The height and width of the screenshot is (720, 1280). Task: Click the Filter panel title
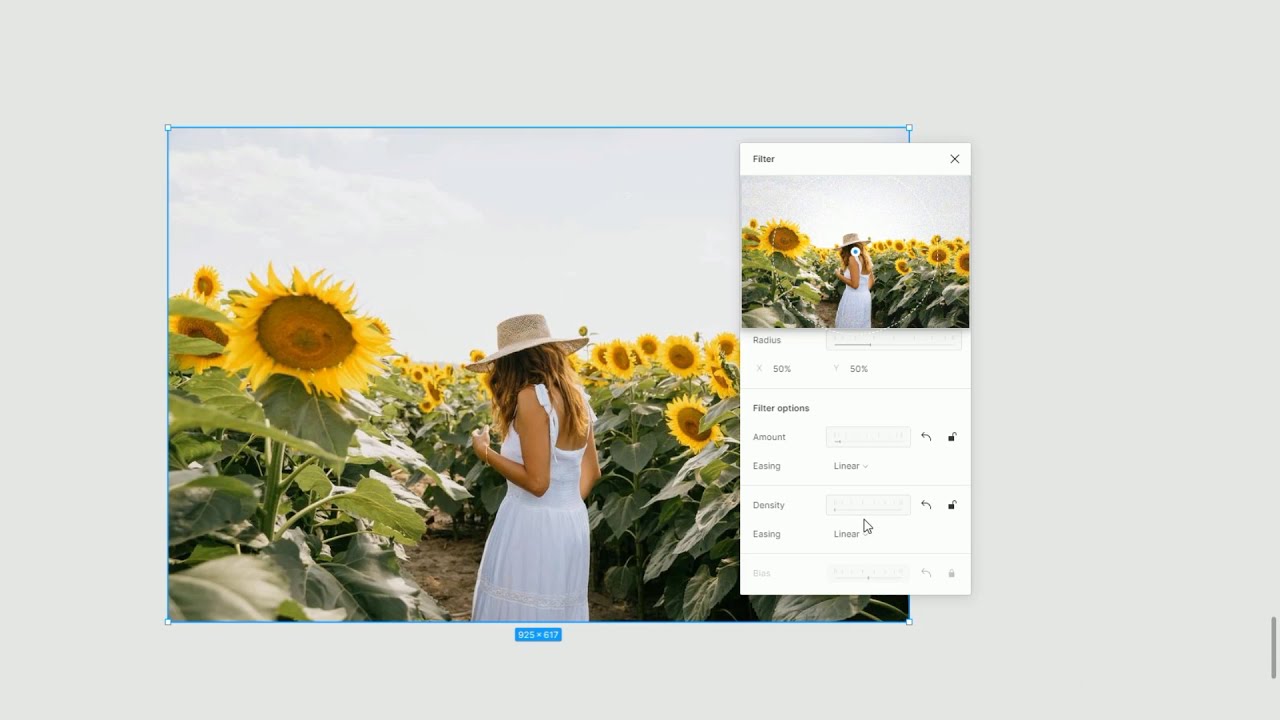(764, 159)
